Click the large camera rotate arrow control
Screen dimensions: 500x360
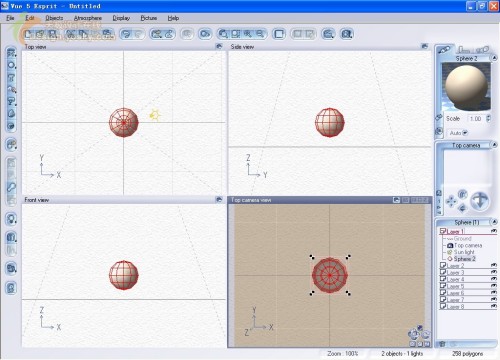tap(480, 200)
